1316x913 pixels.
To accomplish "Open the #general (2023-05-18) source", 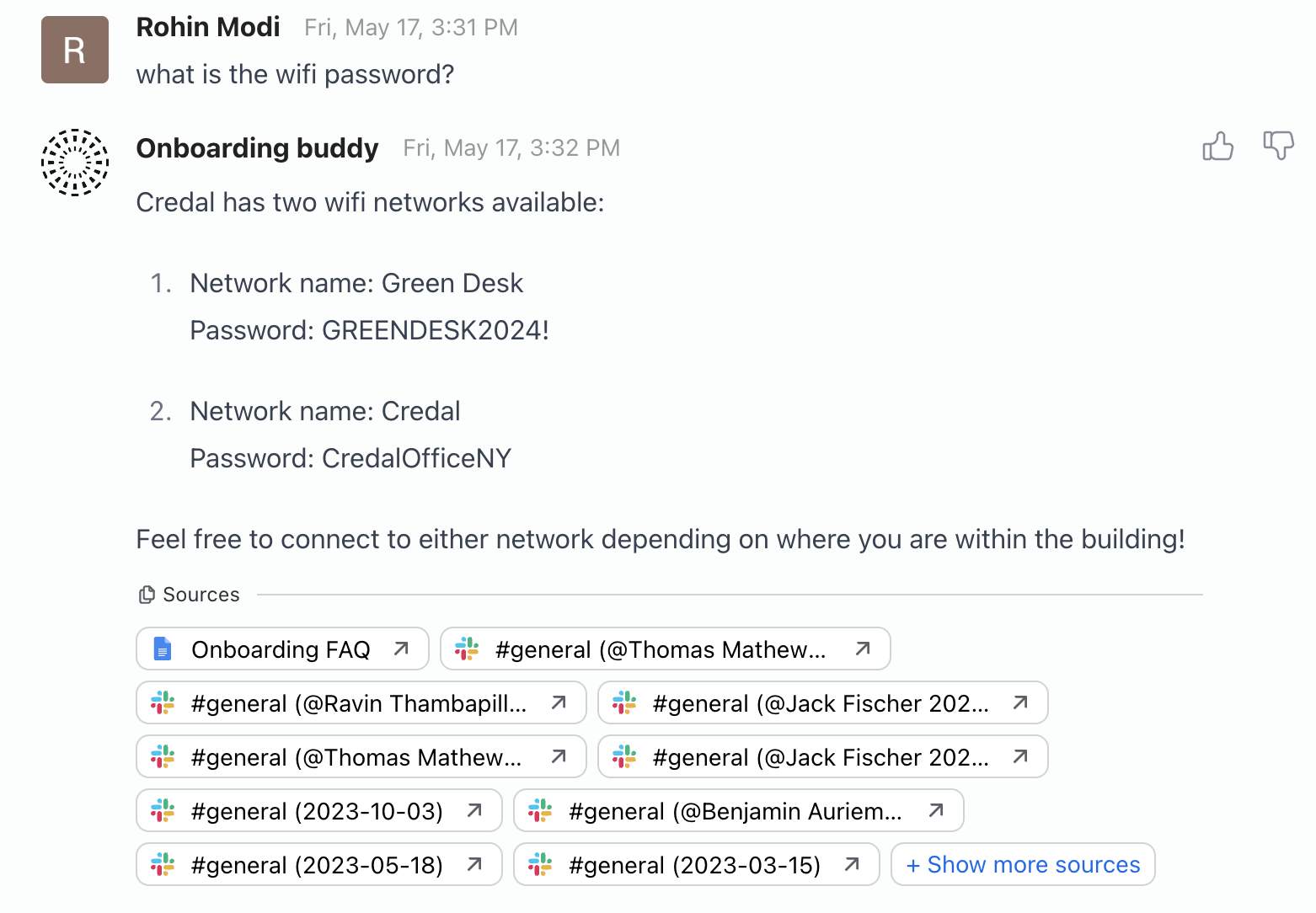I will click(x=317, y=865).
